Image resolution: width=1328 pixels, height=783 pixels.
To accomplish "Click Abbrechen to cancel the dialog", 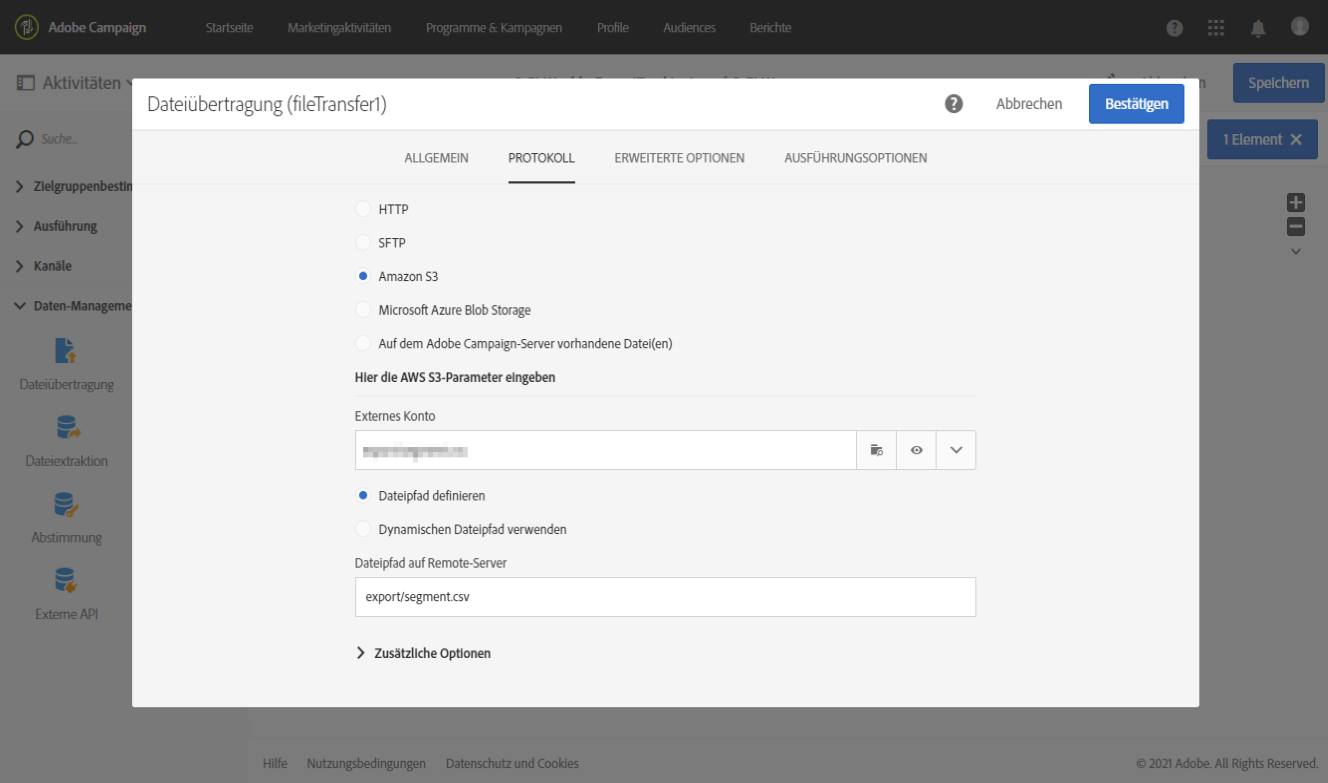I will [1029, 104].
